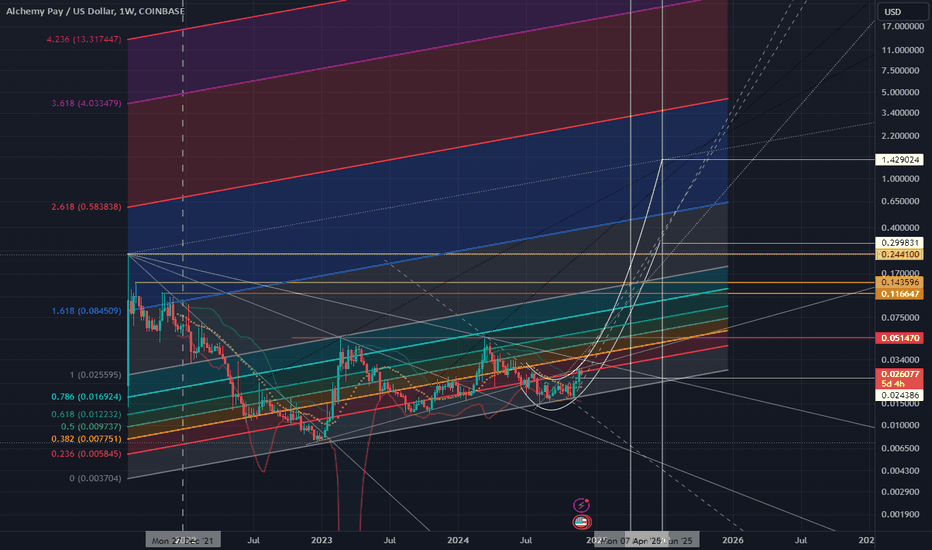Image resolution: width=932 pixels, height=550 pixels.
Task: Click the 0.001900 price axis value
Action: pyautogui.click(x=902, y=515)
